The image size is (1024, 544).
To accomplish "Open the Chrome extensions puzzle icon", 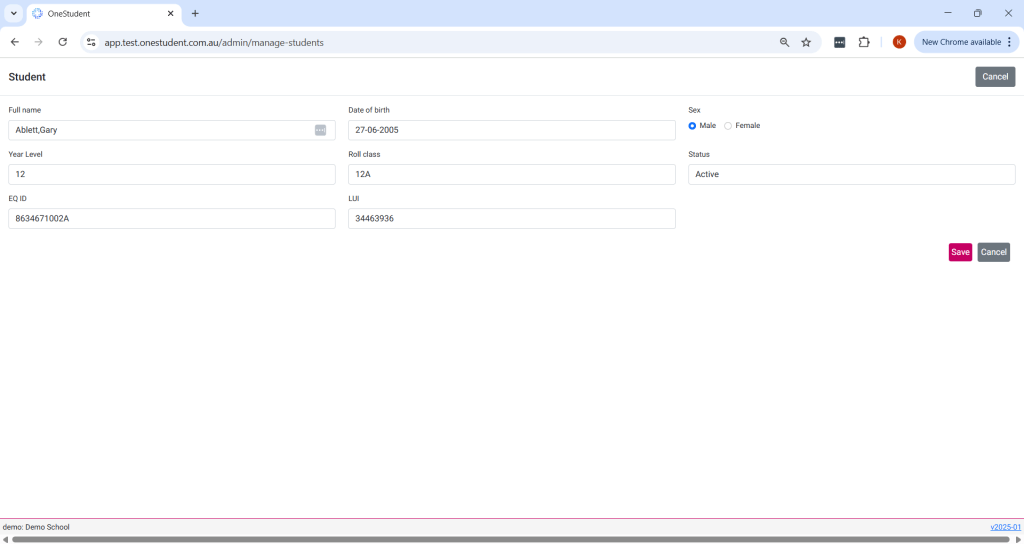I will (x=864, y=42).
